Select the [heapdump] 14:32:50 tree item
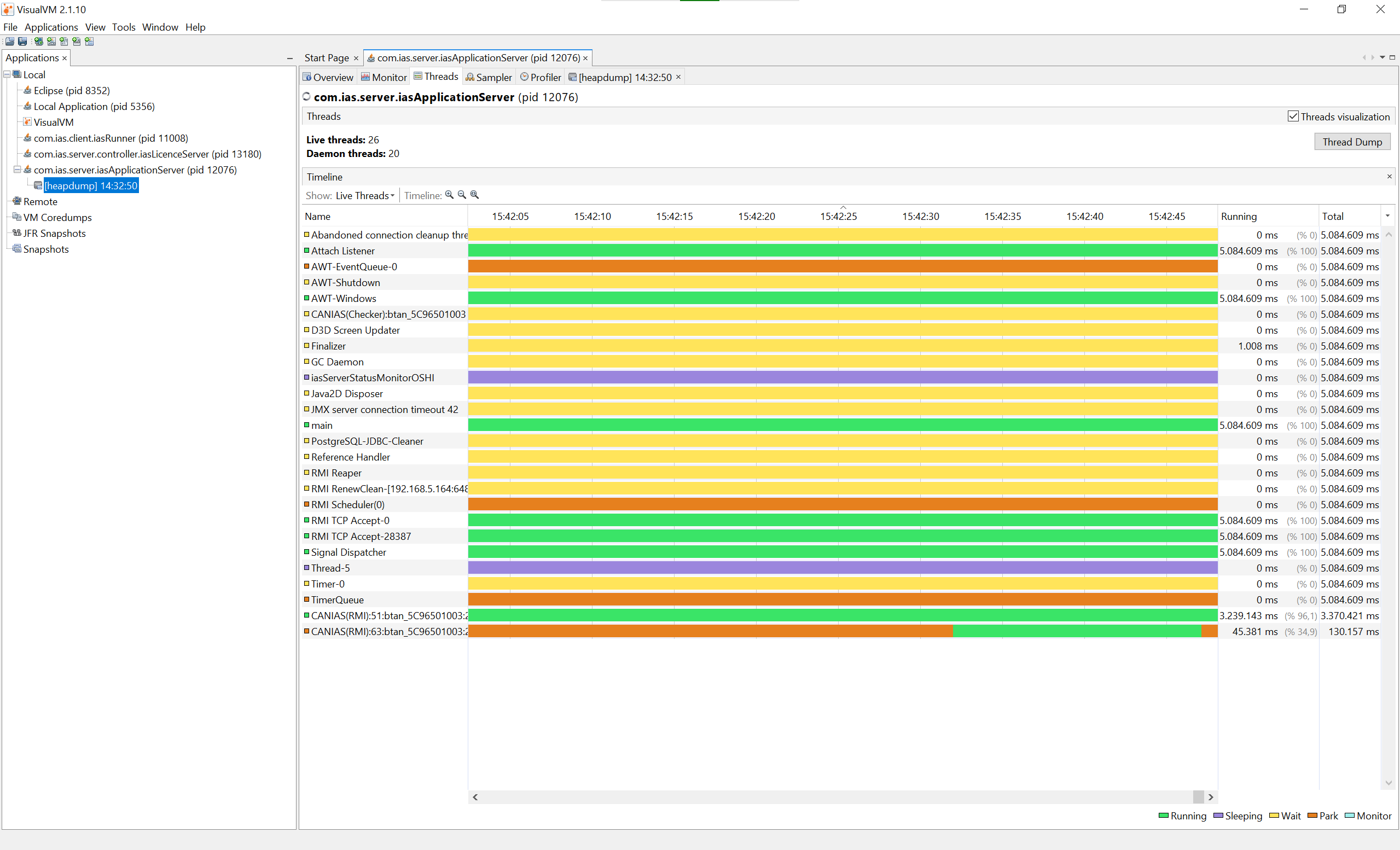Viewport: 1400px width, 850px height. [91, 186]
